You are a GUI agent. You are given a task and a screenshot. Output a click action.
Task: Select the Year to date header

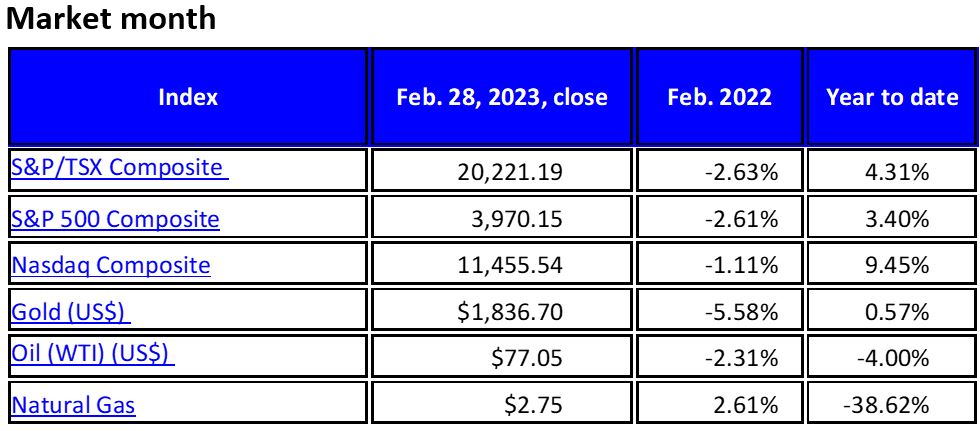(893, 97)
